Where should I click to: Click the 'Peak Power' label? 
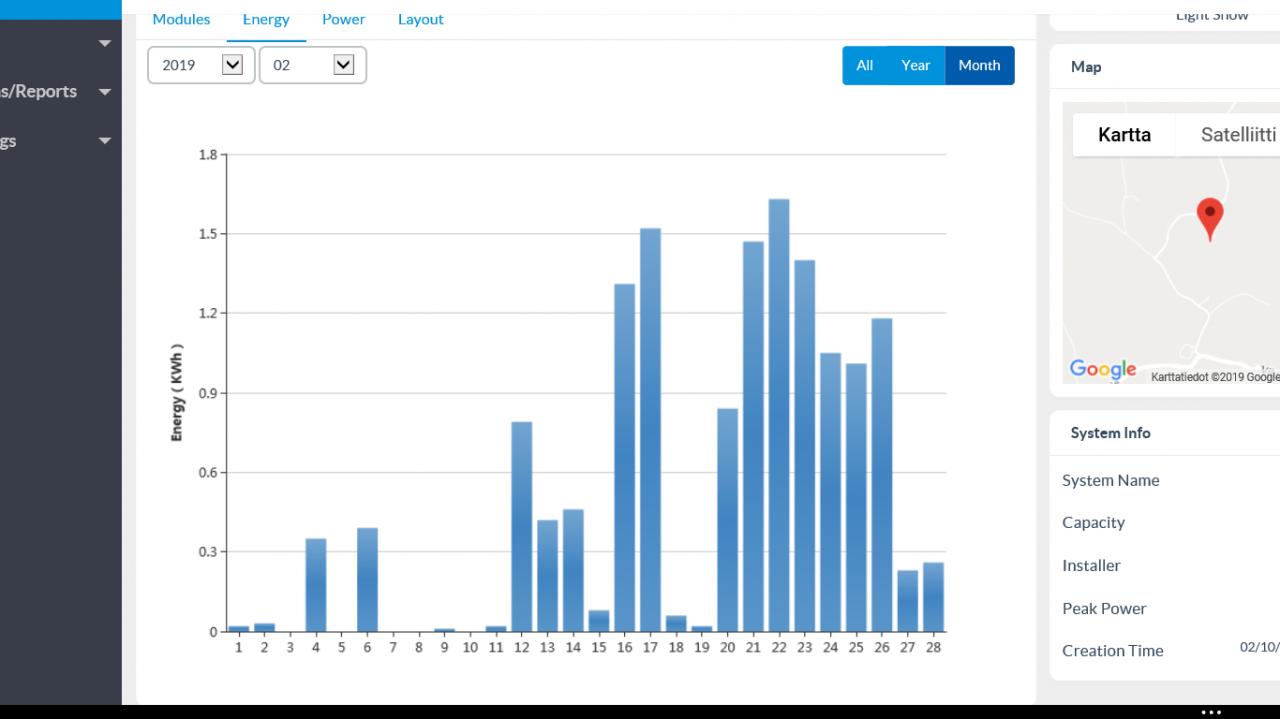point(1104,608)
